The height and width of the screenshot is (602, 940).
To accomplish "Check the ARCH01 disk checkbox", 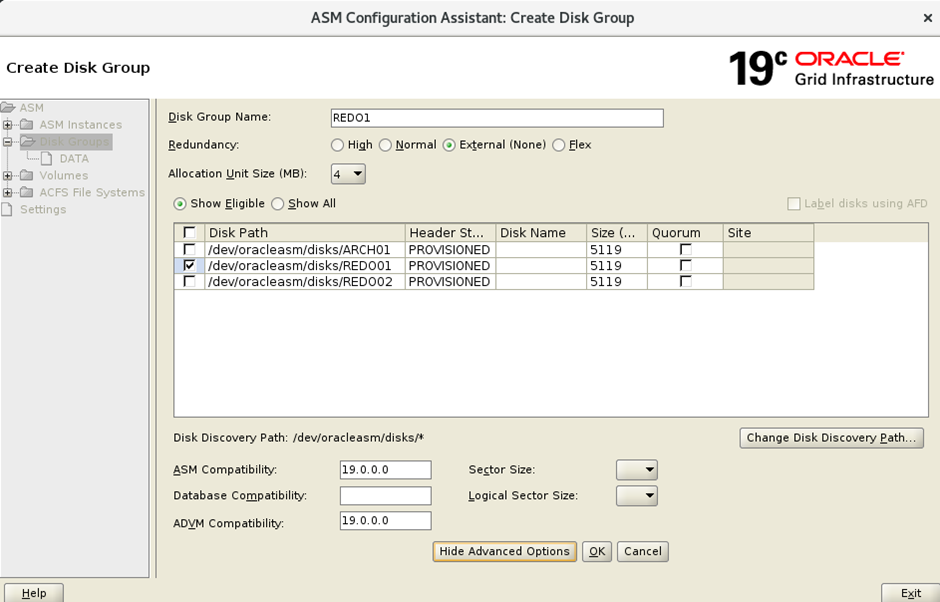I will pos(189,249).
